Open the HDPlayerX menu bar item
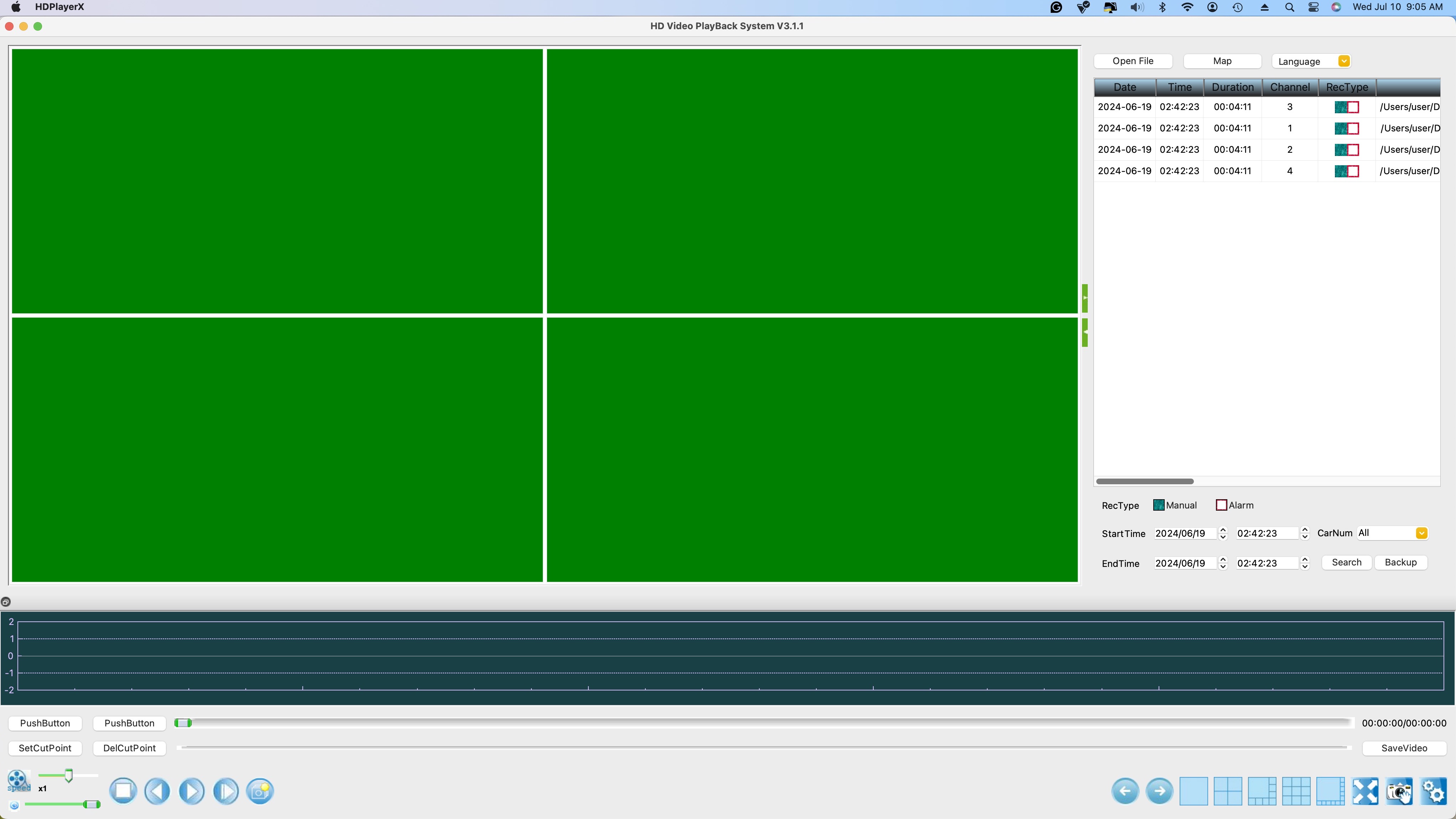This screenshot has width=1456, height=819. 59,7
